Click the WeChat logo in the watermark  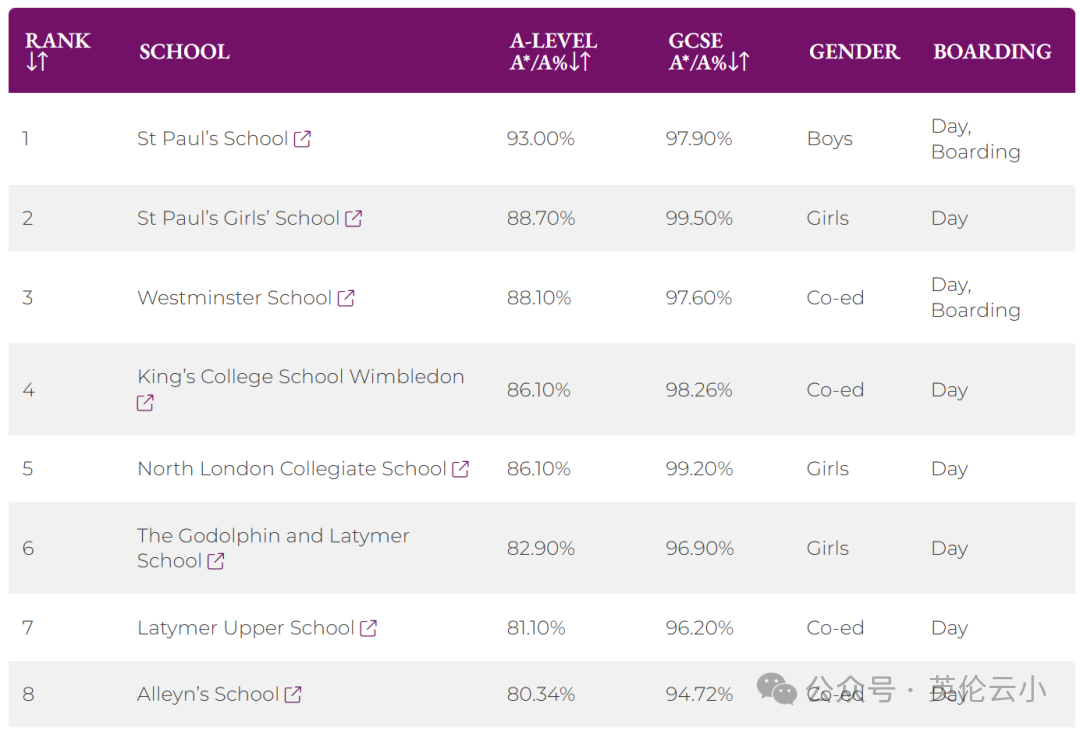[776, 689]
